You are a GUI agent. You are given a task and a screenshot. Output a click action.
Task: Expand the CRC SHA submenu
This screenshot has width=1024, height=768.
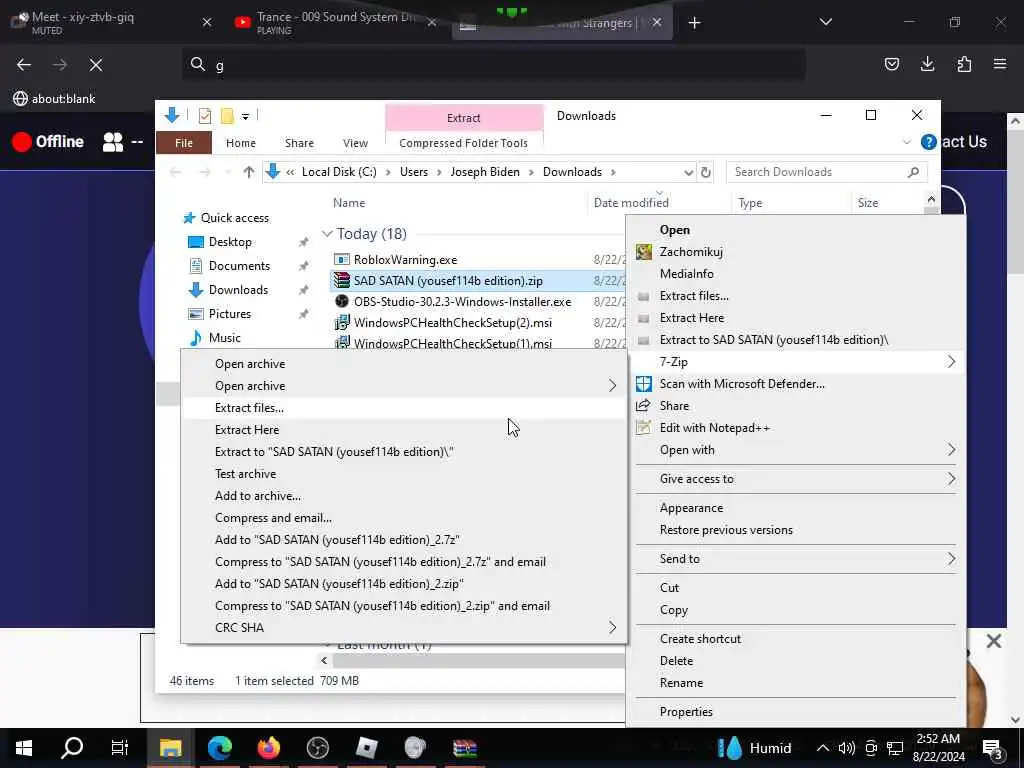tap(612, 628)
